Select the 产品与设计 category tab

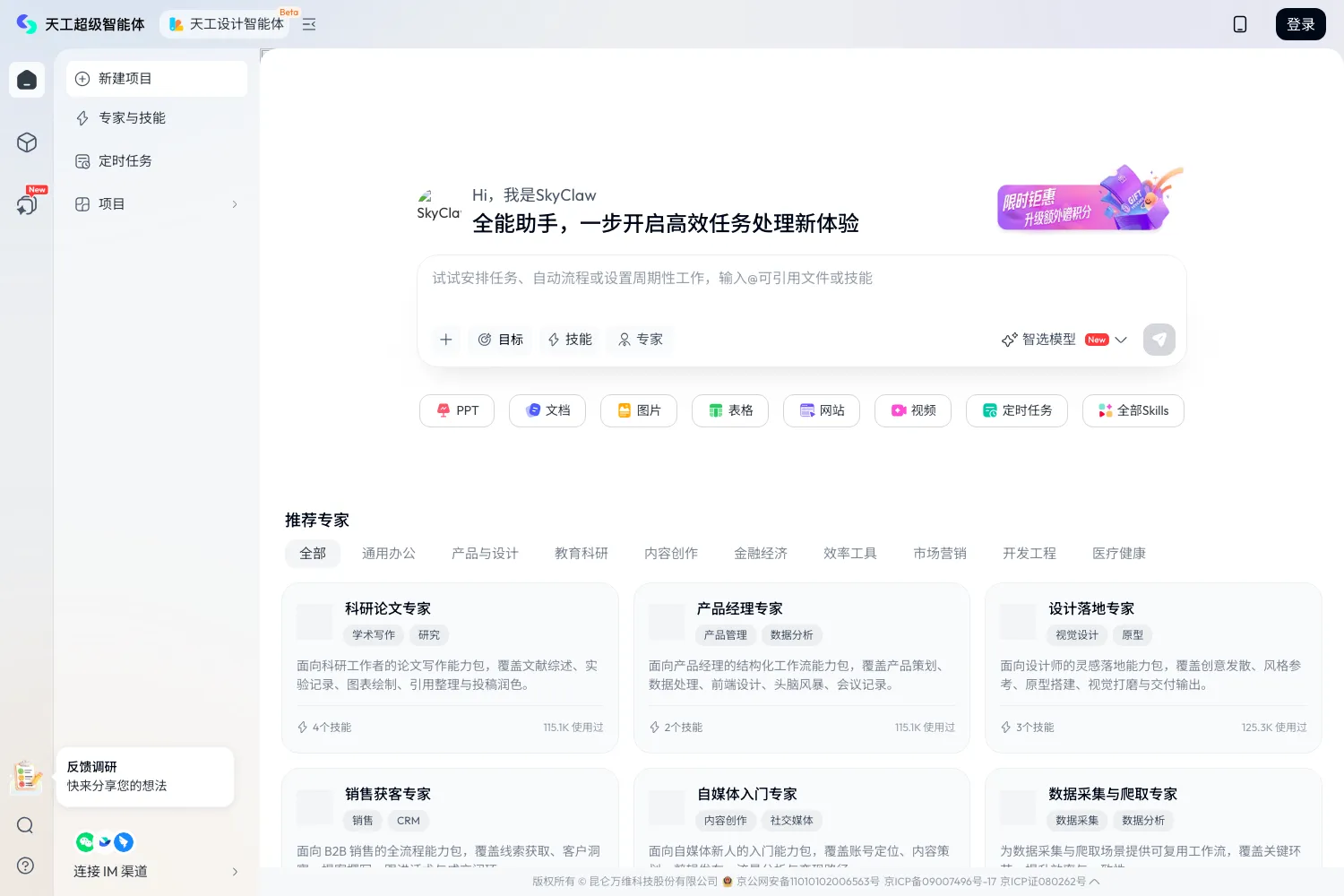tap(485, 554)
